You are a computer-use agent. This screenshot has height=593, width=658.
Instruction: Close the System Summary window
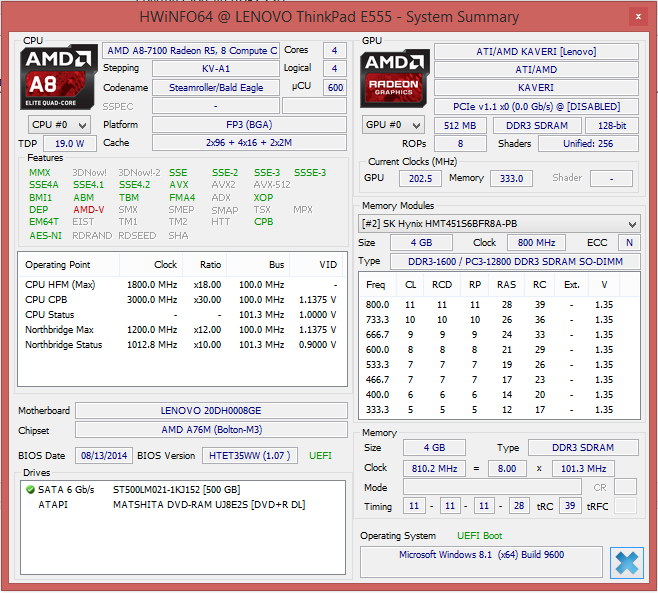638,16
